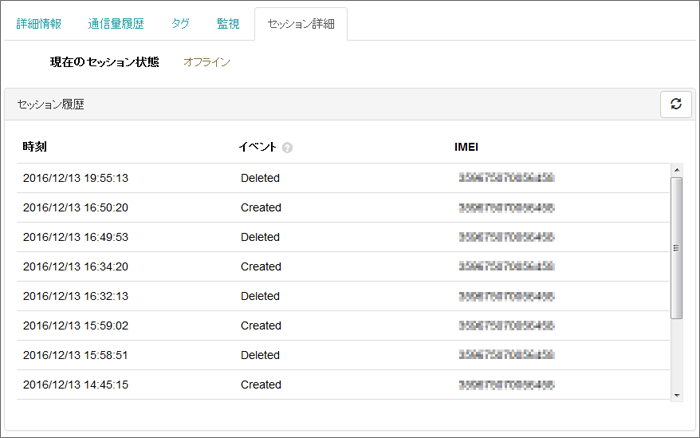Click Created event in the 15:59:02 row

click(261, 325)
